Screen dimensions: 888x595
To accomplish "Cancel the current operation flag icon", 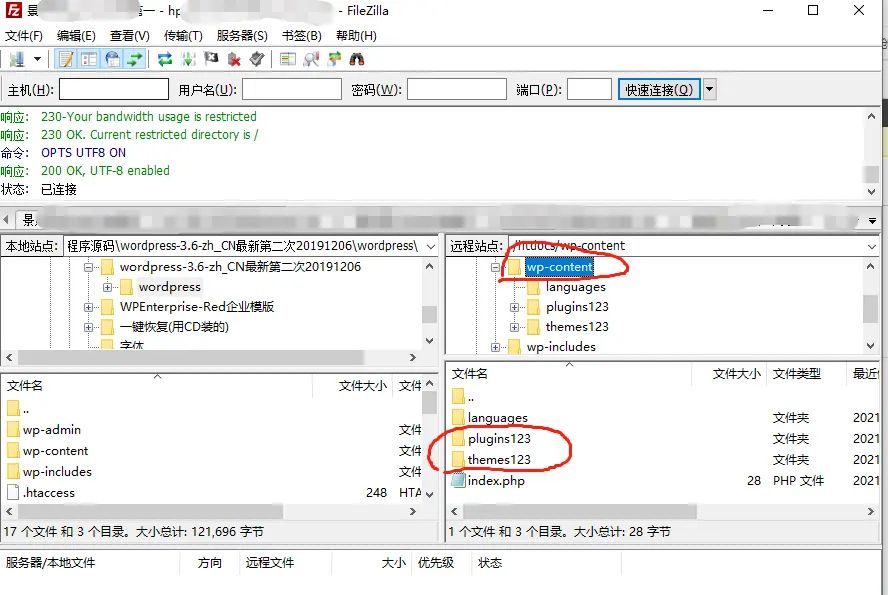I will point(211,59).
